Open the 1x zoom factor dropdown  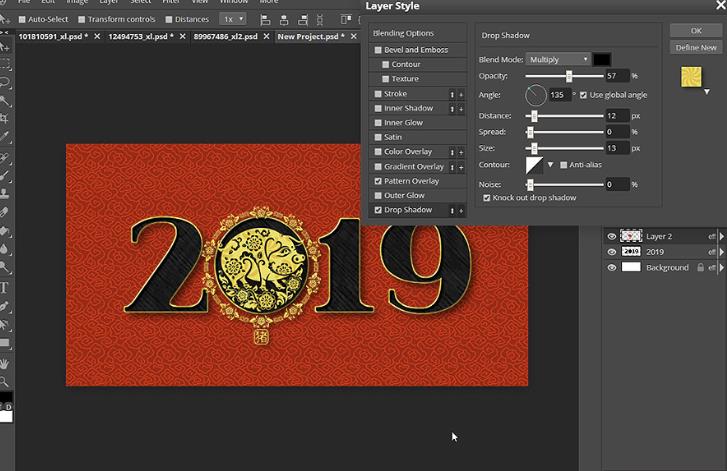233,19
